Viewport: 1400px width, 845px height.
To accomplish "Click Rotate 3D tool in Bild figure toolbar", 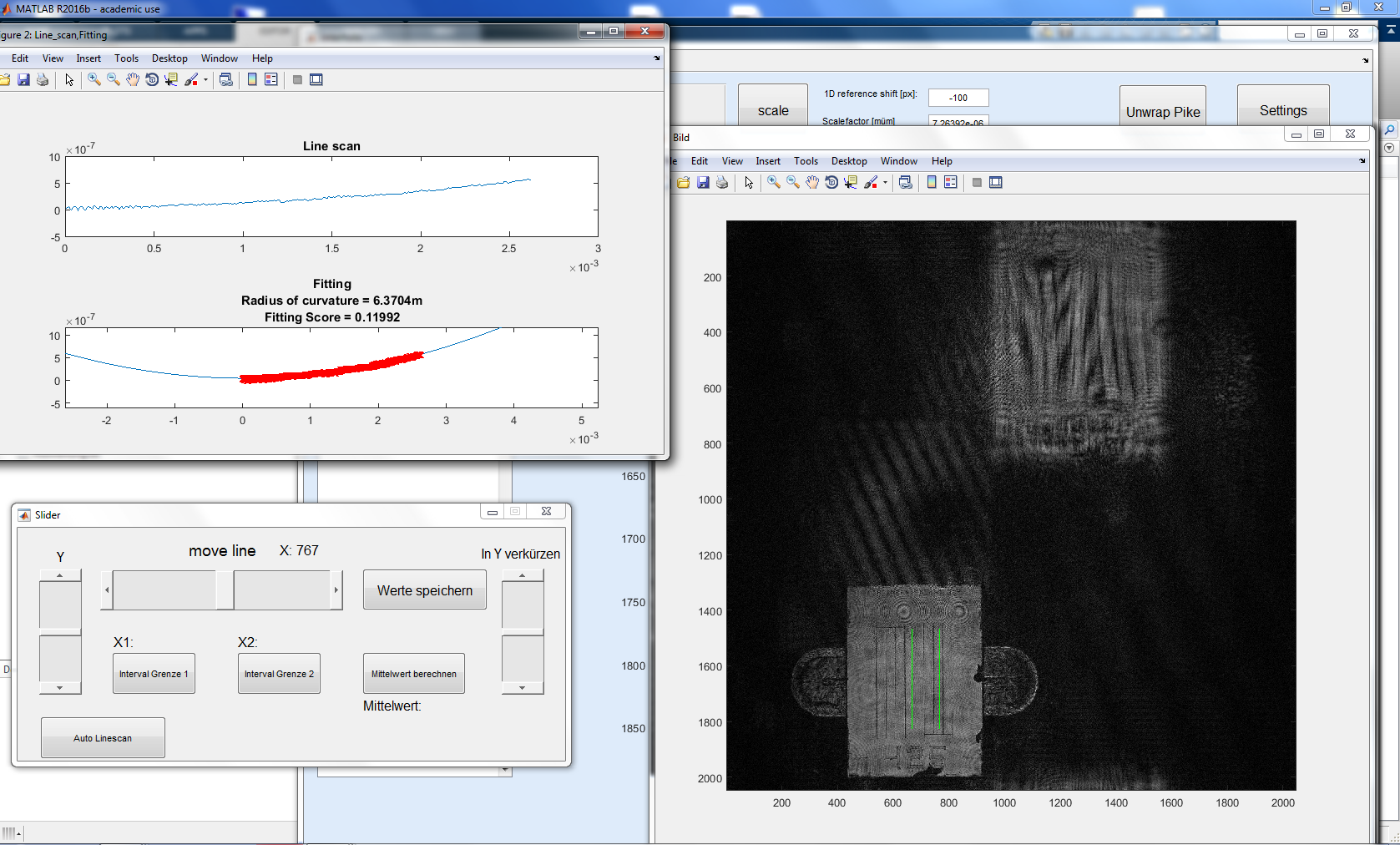I will 831,182.
